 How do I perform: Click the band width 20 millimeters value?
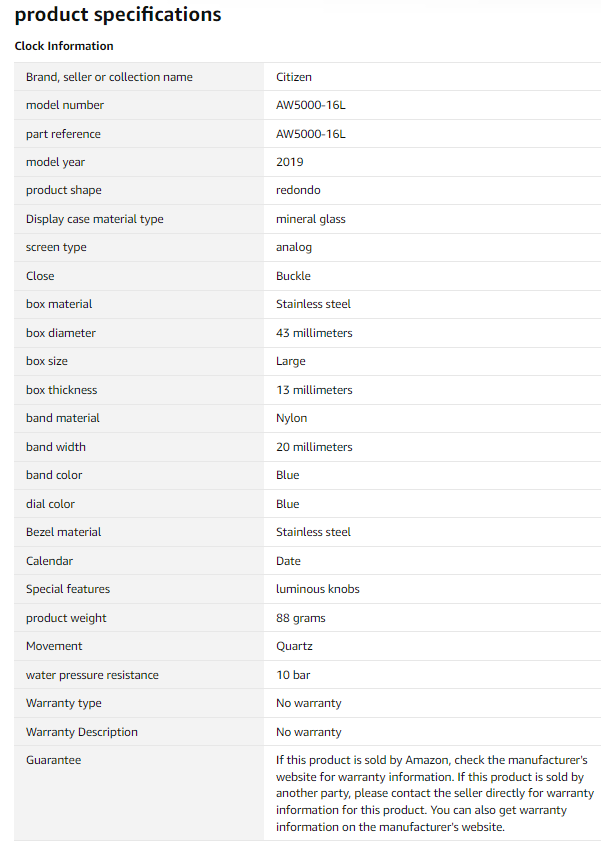314,447
